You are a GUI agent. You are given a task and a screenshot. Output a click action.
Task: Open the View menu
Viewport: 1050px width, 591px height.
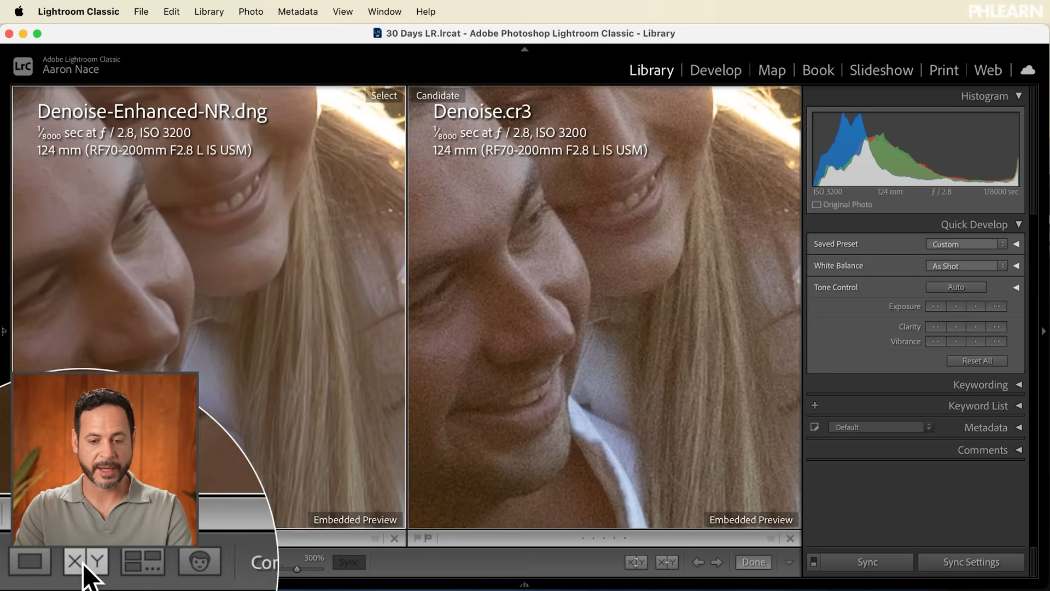342,11
